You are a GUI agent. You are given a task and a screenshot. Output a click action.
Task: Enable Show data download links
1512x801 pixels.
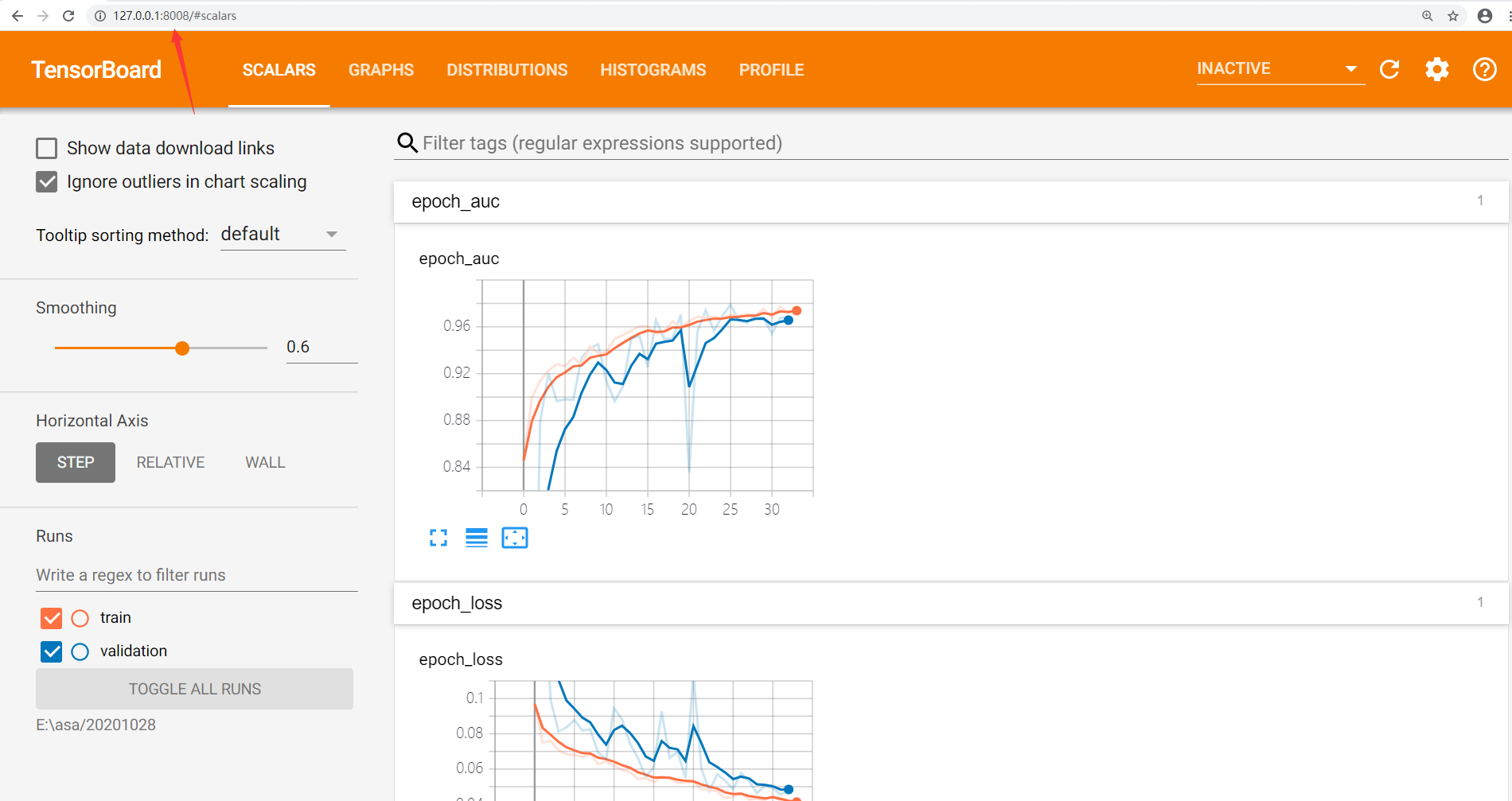point(47,148)
